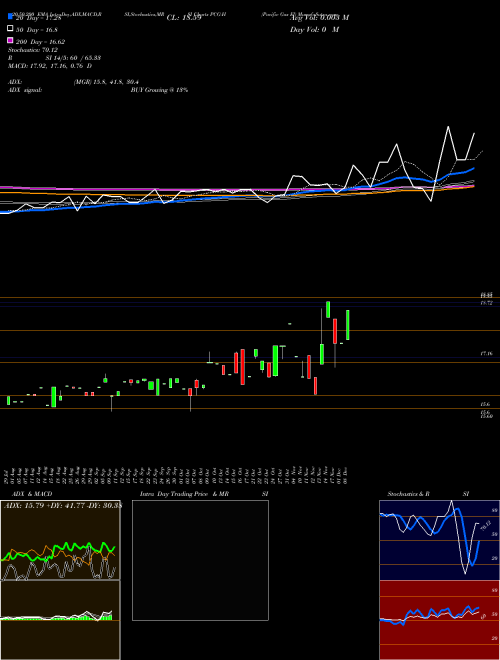This screenshot has height=660, width=500.
Task: Click the tallest green candlestick reaching 18.72
Action: (328, 309)
